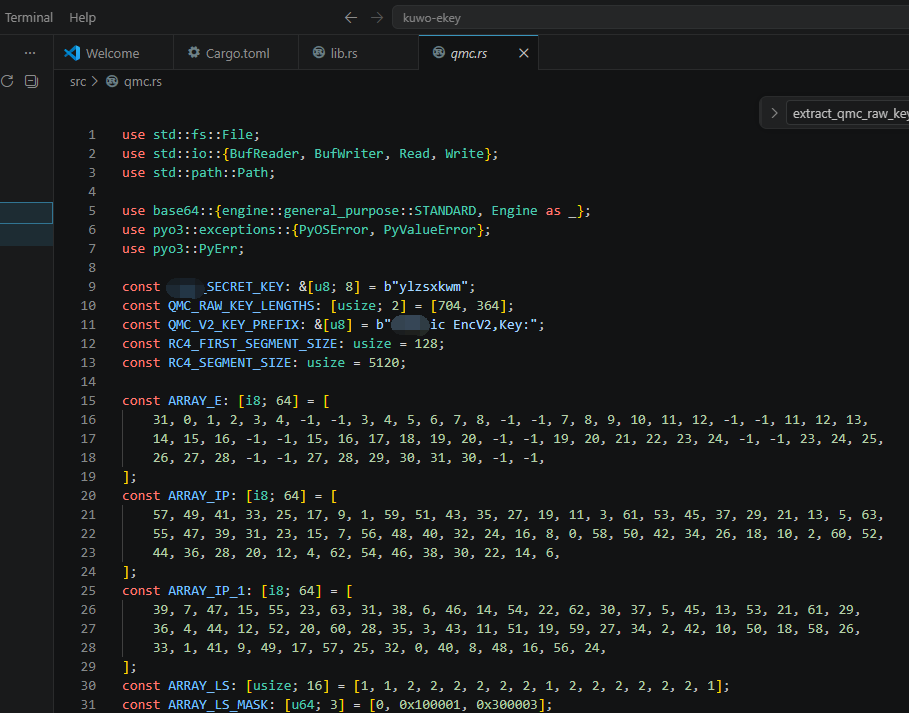Click line number 20 for ARRAY_IP
The image size is (909, 713).
[88, 496]
